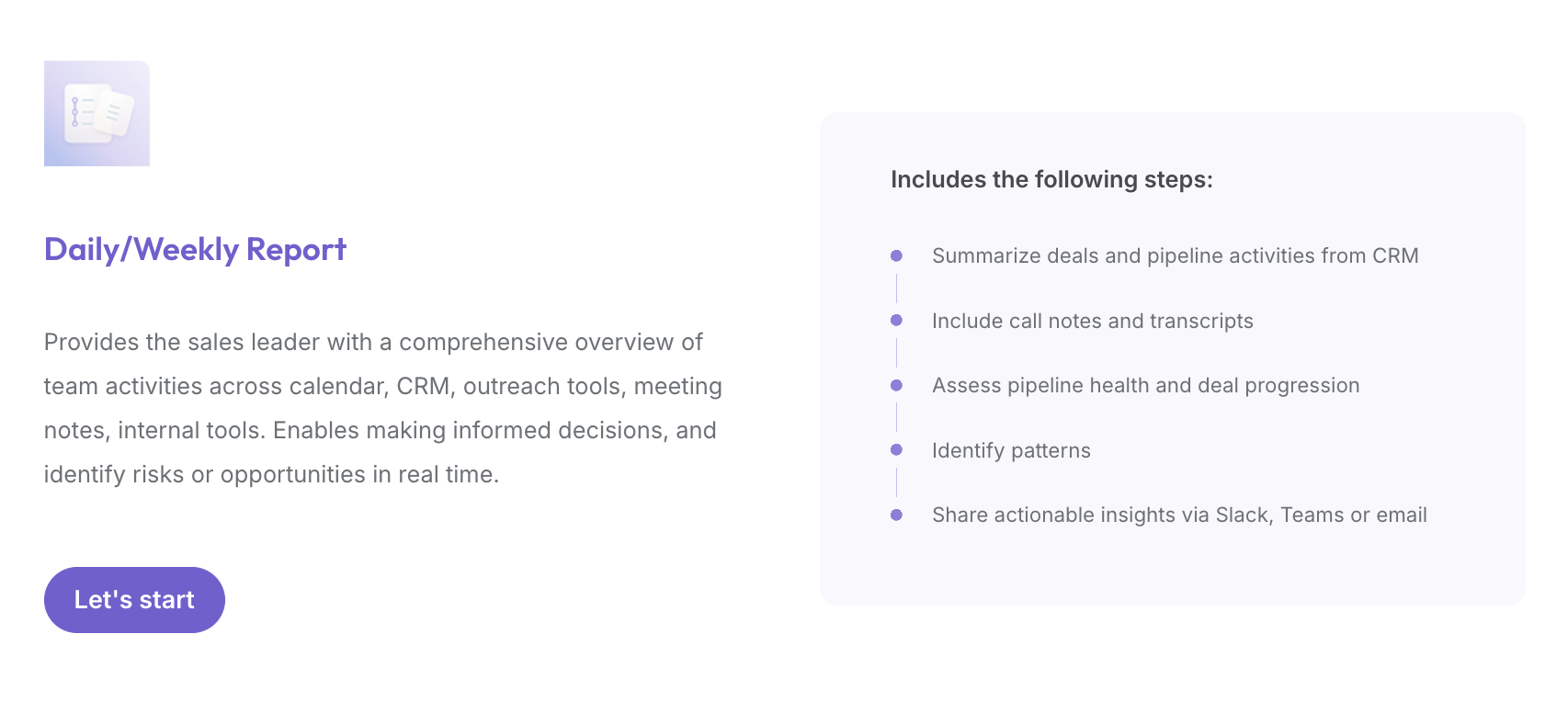Click the connector line below Assess pipeline bullet
The height and width of the screenshot is (702, 1568).
pos(896,417)
